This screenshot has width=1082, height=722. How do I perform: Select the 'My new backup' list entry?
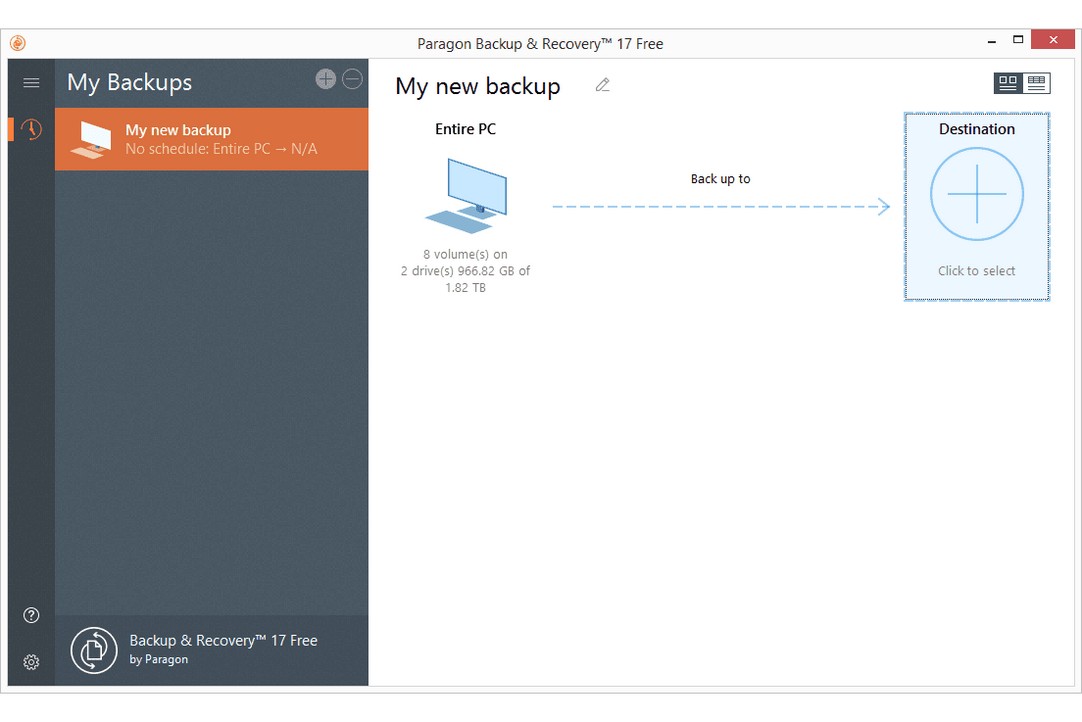click(x=212, y=139)
